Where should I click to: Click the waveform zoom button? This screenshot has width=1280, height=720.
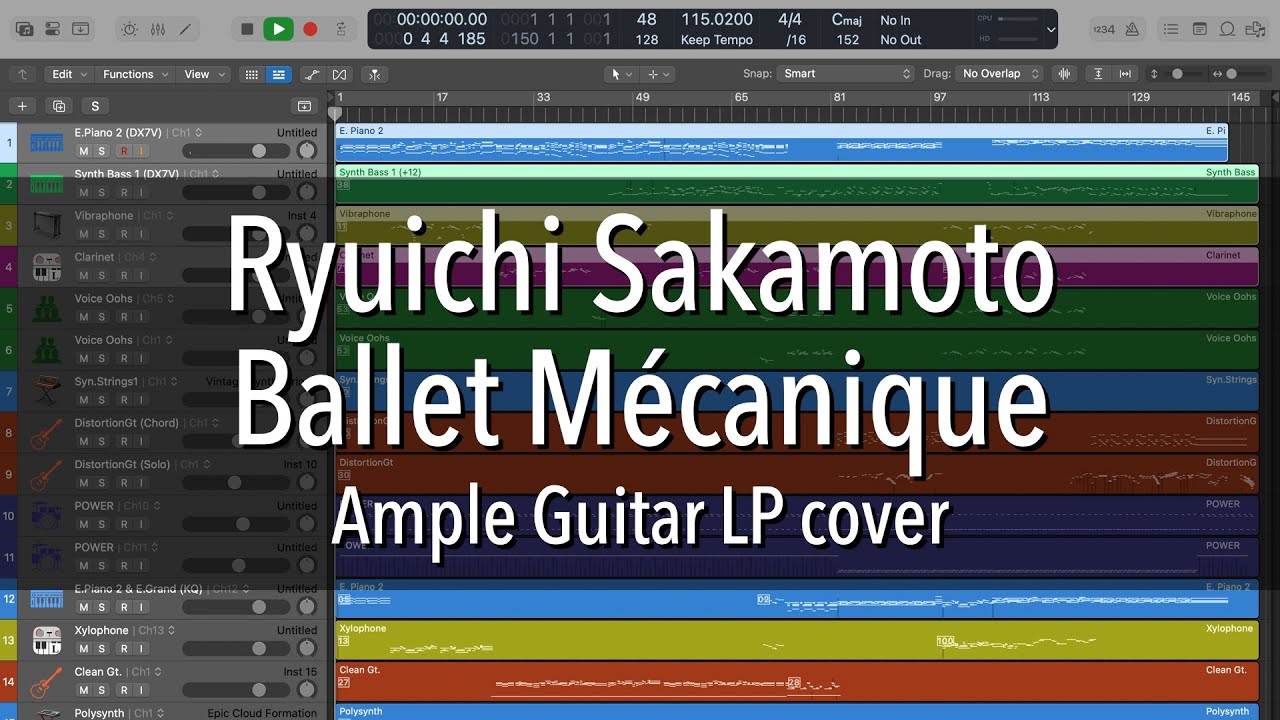1064,74
